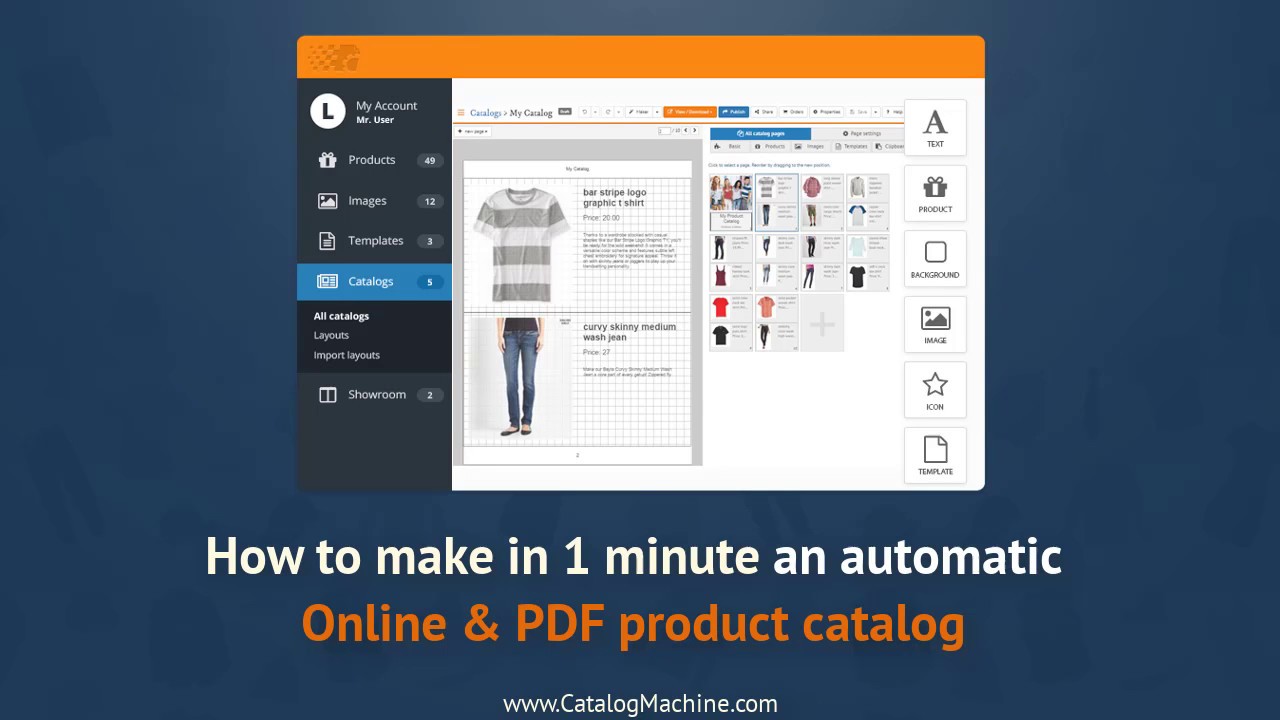Viewport: 1280px width, 720px height.
Task: Click the Properties button
Action: point(826,112)
